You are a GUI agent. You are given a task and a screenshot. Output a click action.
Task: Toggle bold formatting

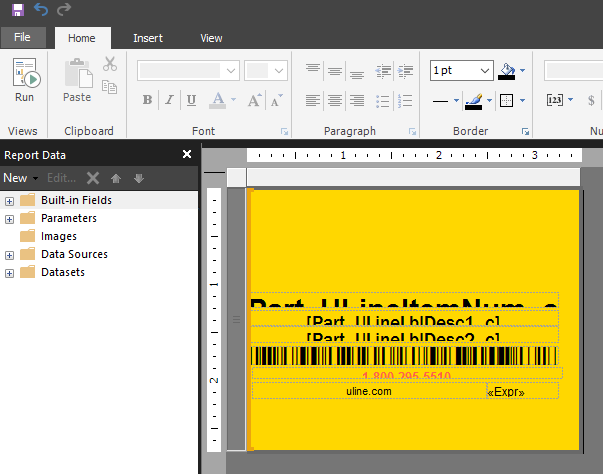click(x=147, y=100)
